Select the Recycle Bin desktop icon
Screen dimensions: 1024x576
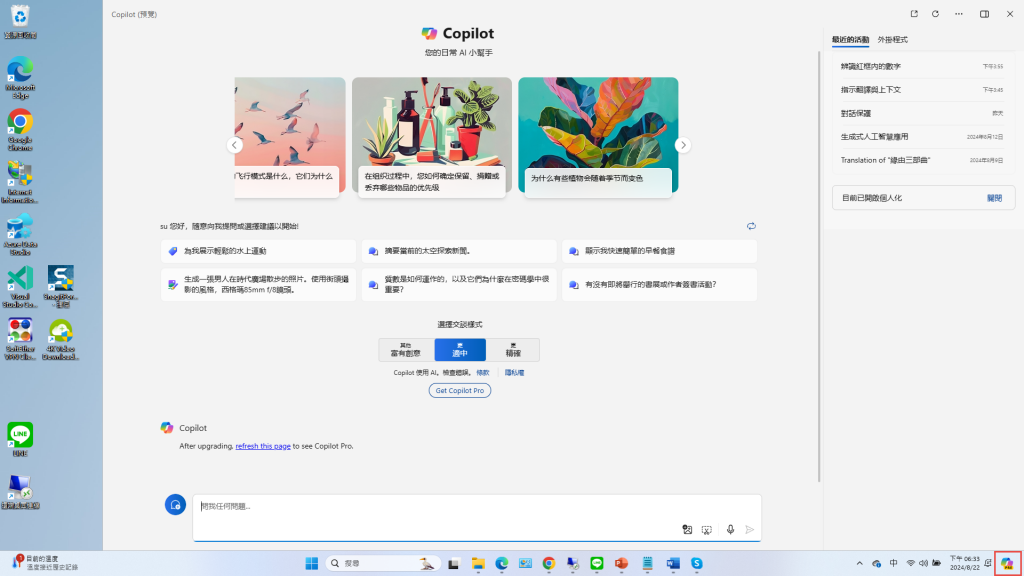(x=20, y=22)
